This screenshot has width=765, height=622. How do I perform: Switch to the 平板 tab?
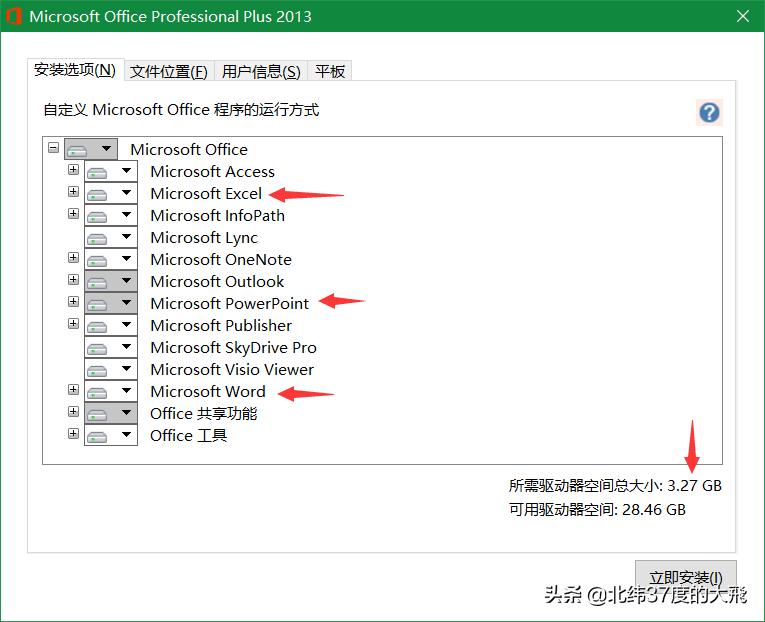[330, 71]
